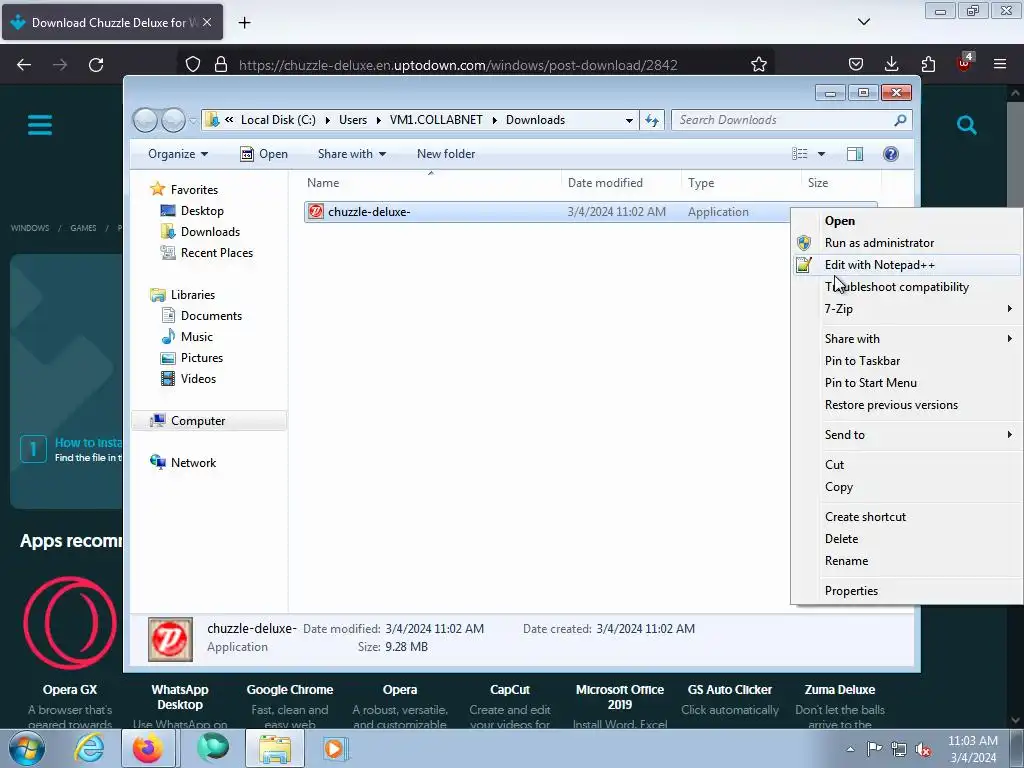This screenshot has height=768, width=1024.
Task: Open Firefox downloads panel
Action: (x=891, y=64)
